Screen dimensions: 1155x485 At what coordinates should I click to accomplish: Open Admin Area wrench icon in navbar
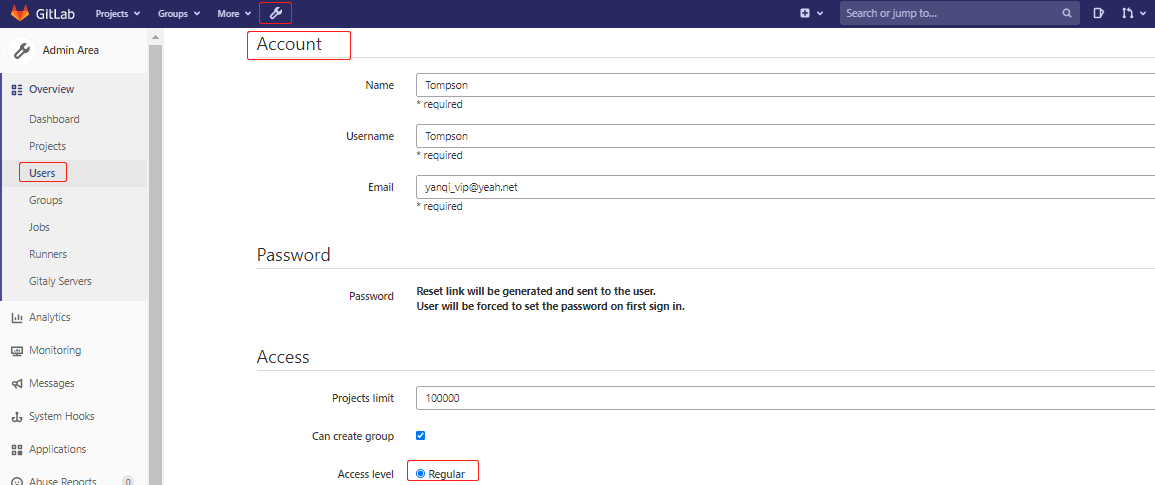(x=277, y=14)
